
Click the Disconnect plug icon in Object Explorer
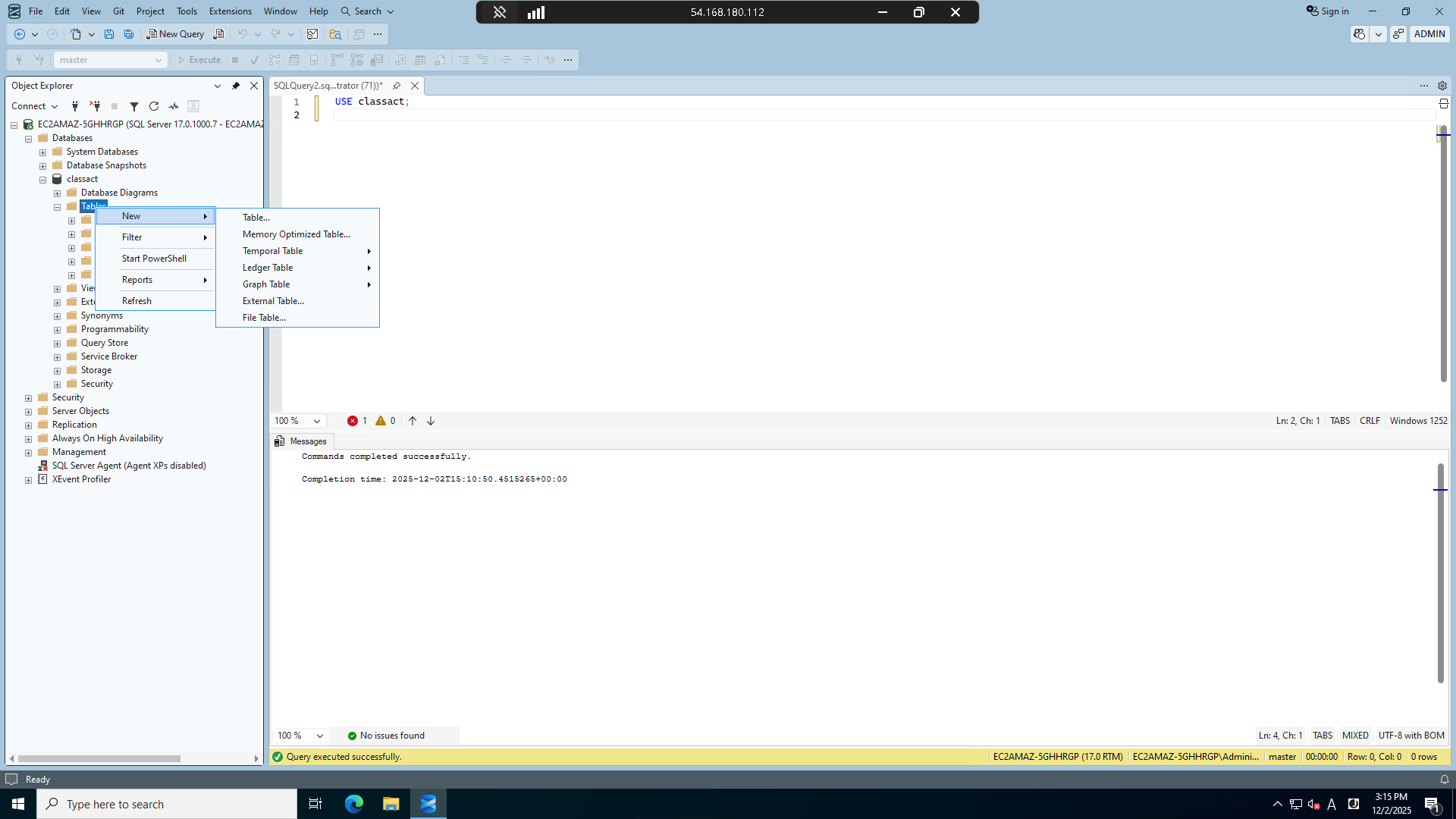[95, 106]
